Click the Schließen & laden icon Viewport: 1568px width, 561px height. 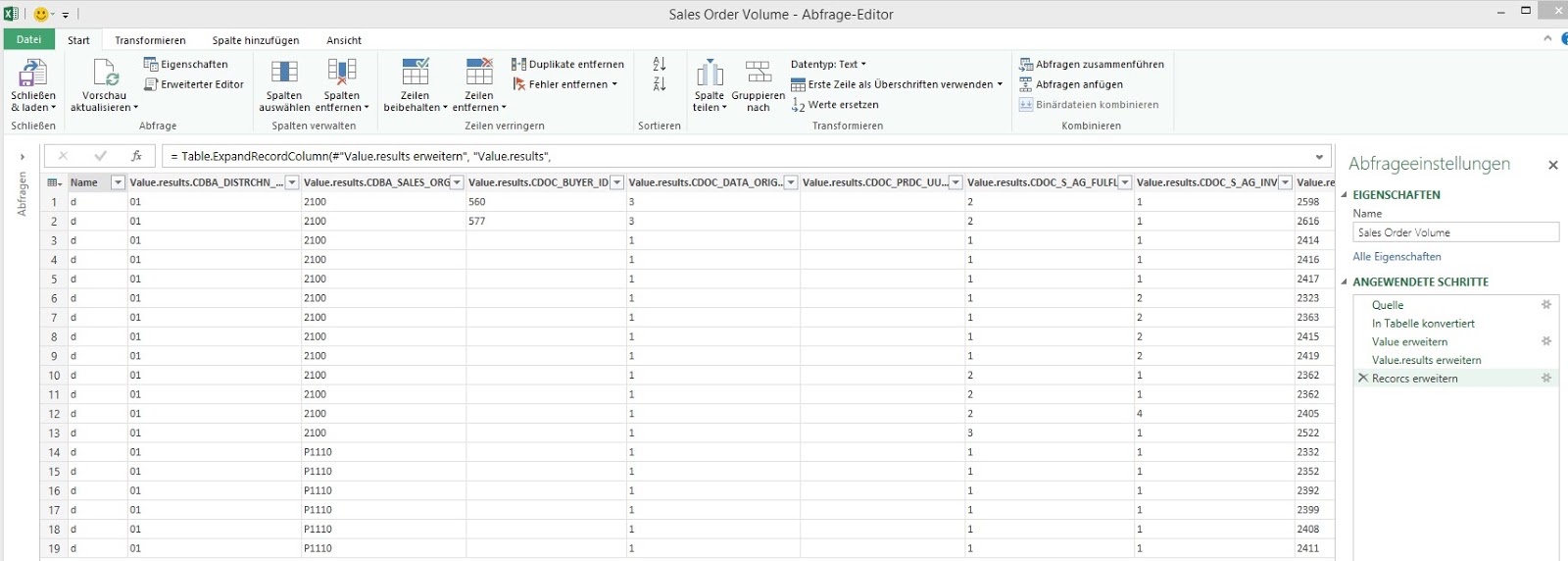tap(32, 74)
